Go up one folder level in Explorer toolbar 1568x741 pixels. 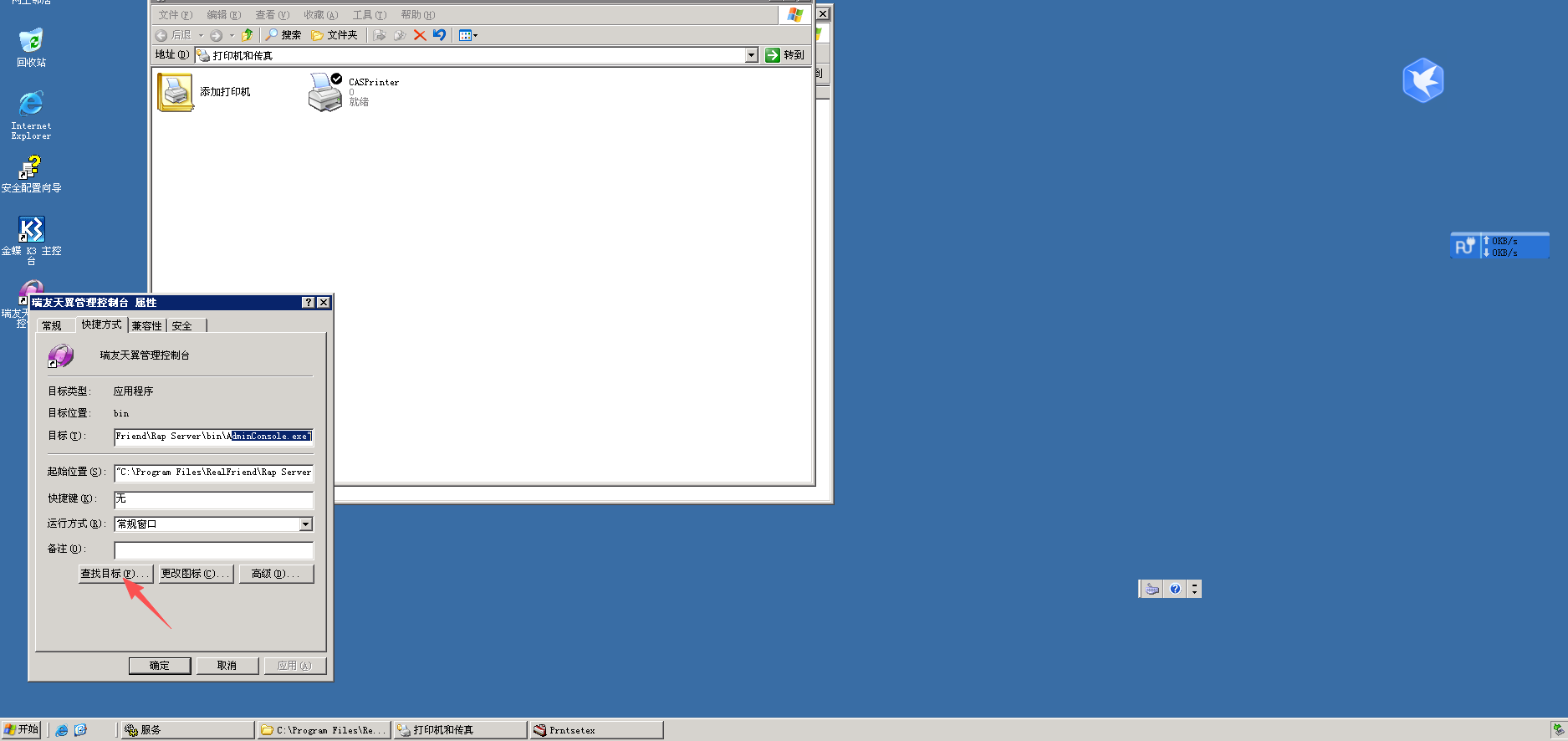pos(247,35)
